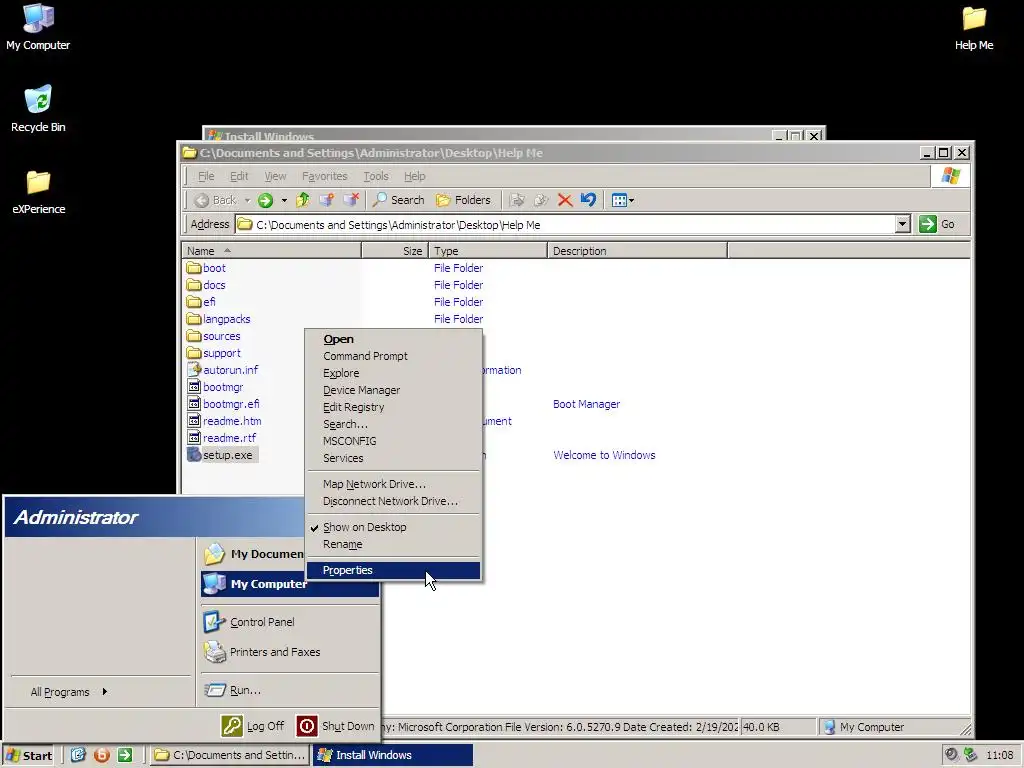Open the Edit menu
This screenshot has height=768, width=1024.
click(x=239, y=176)
